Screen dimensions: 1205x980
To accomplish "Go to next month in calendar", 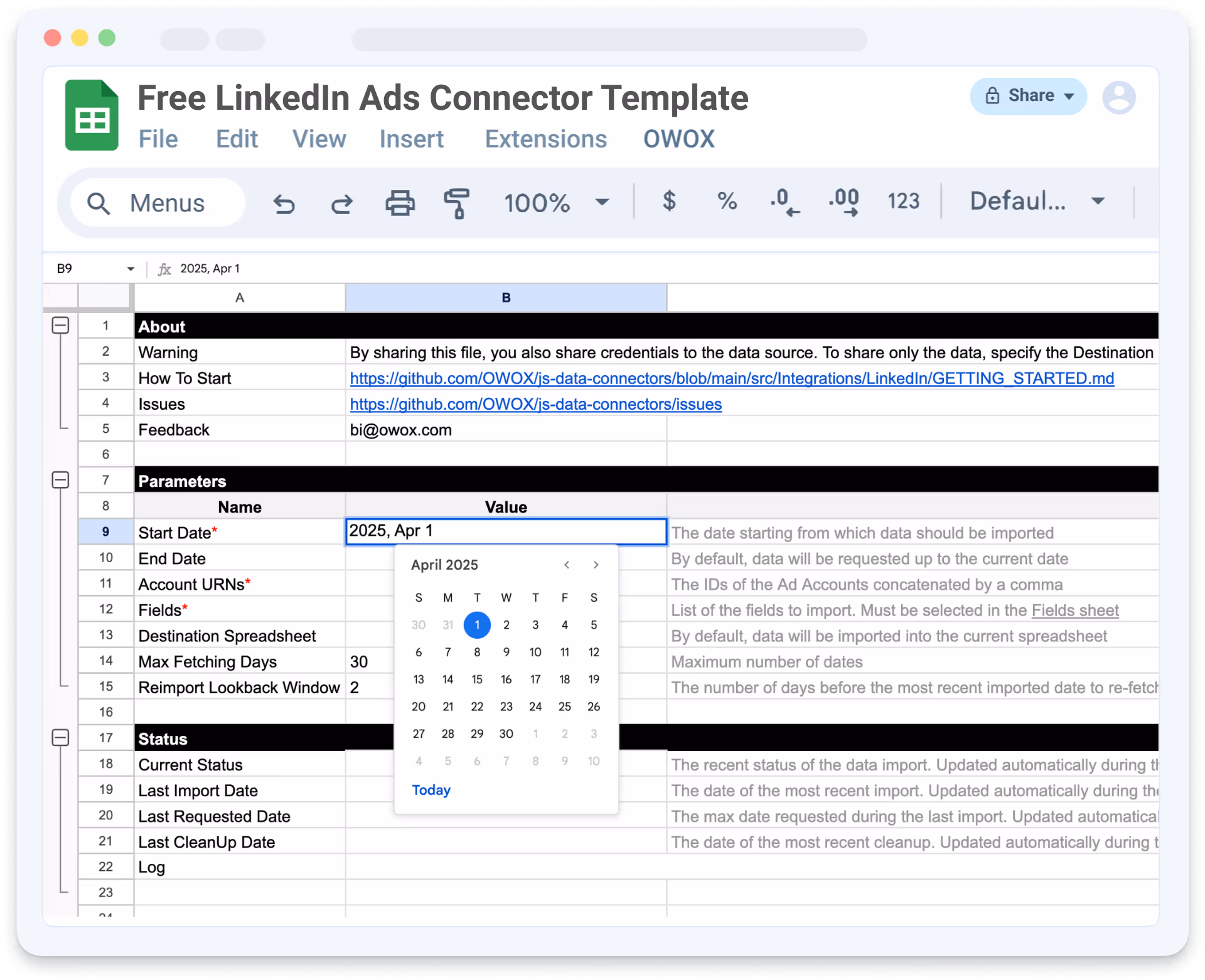I will [x=596, y=565].
